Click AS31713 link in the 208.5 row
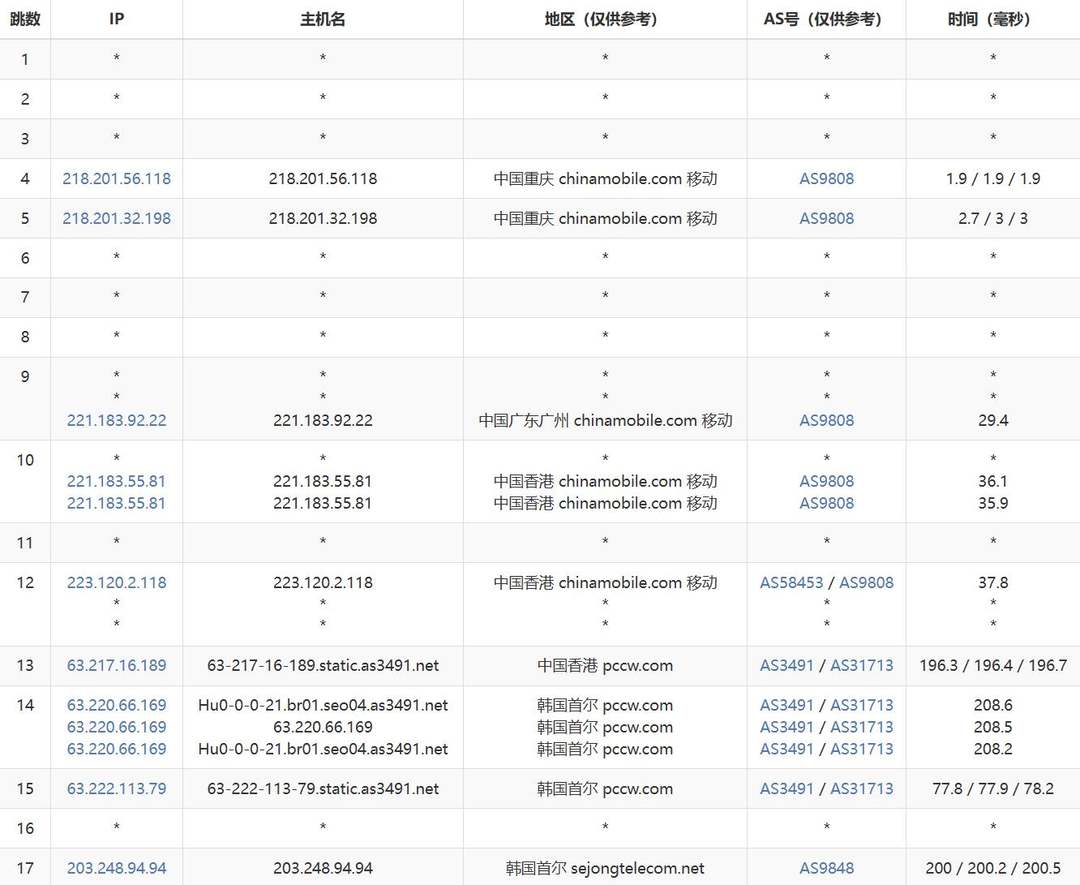The width and height of the screenshot is (1080, 885). point(862,727)
